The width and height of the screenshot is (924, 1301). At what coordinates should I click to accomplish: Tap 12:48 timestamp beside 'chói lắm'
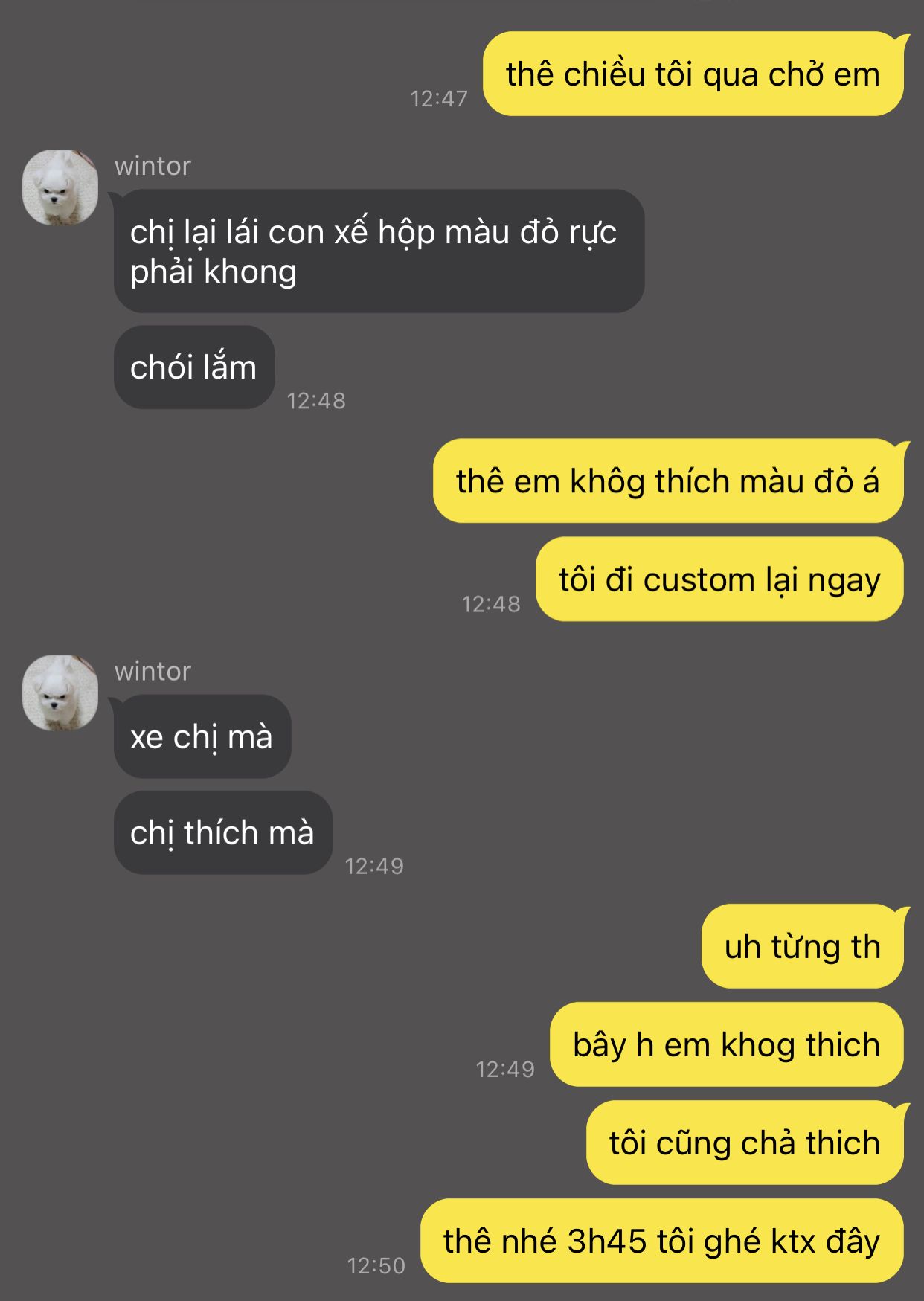point(316,401)
